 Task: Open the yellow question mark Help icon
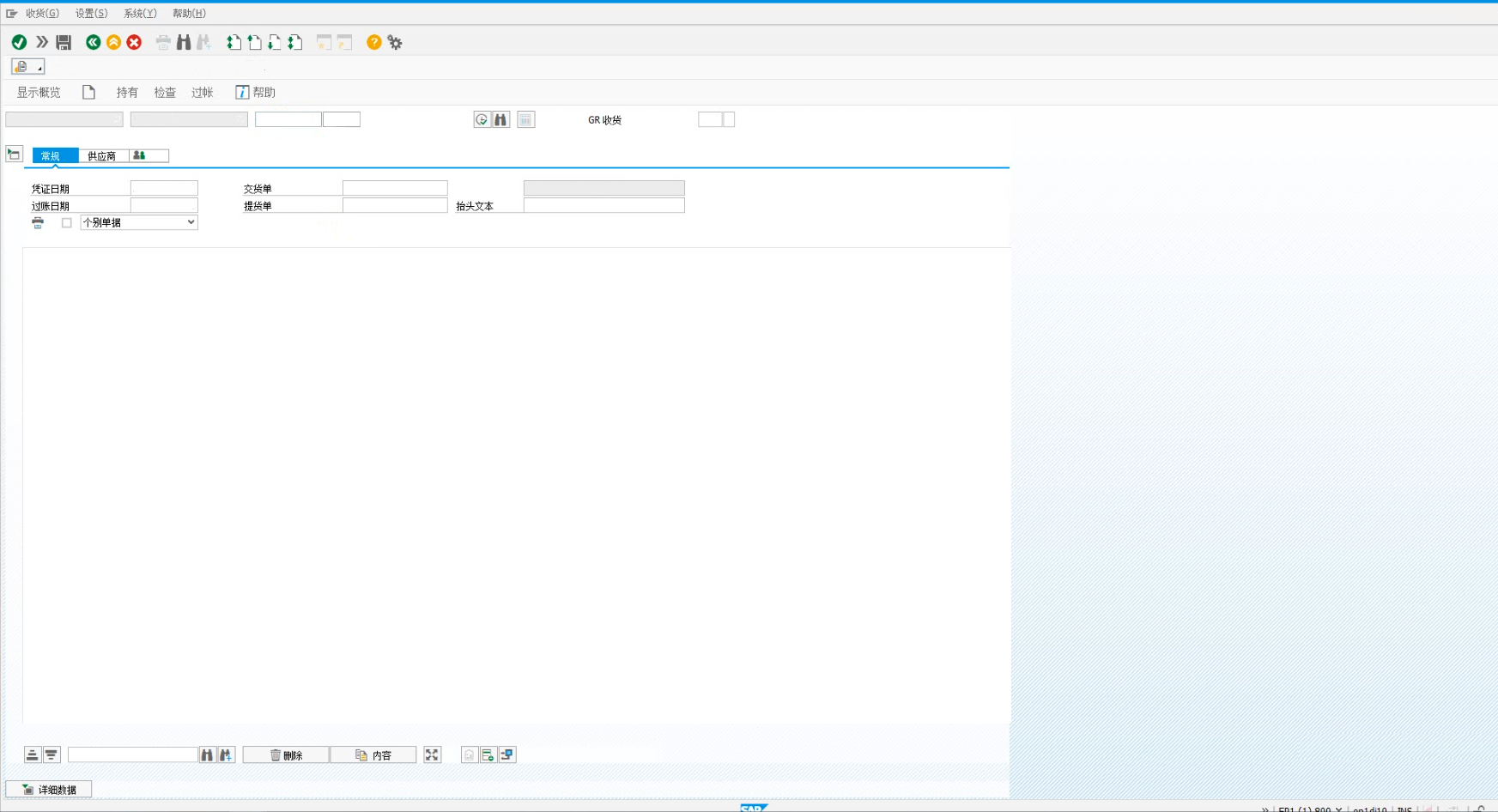point(374,42)
